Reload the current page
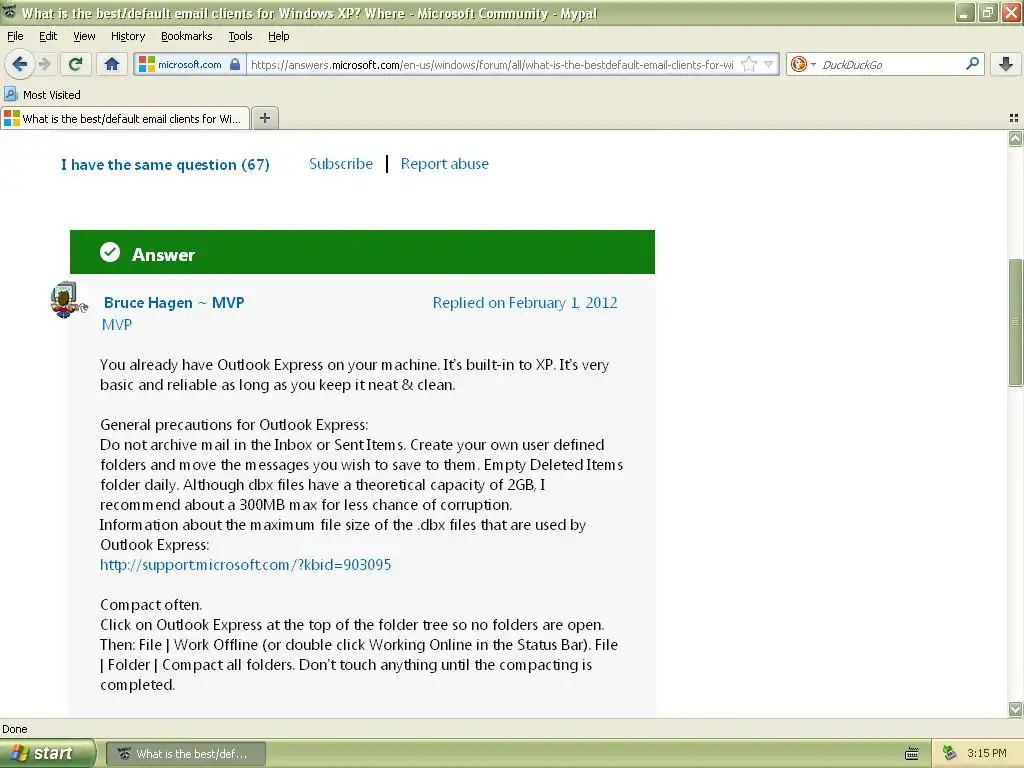Image resolution: width=1024 pixels, height=768 pixels. [x=76, y=64]
